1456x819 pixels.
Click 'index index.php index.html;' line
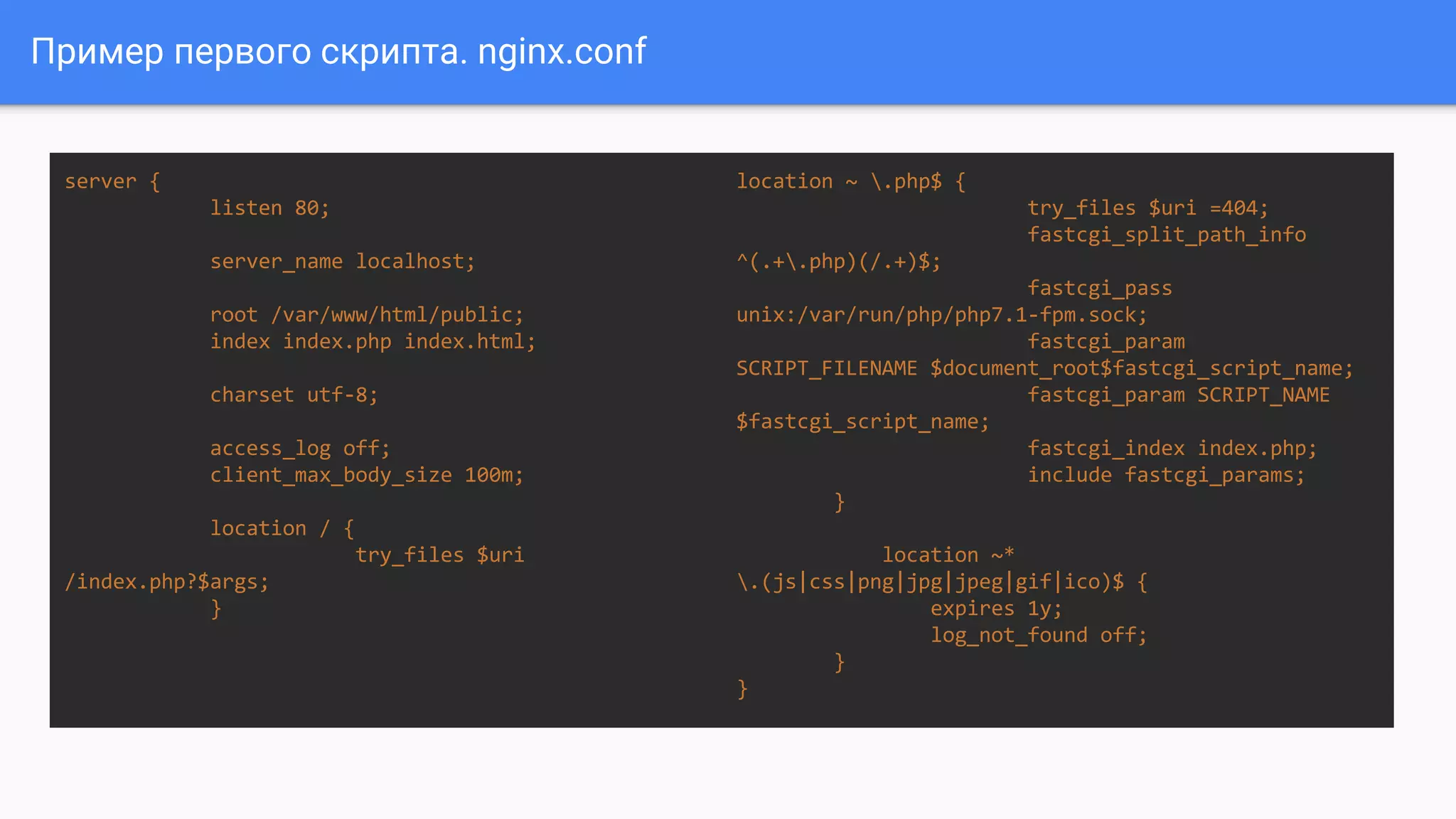(373, 342)
